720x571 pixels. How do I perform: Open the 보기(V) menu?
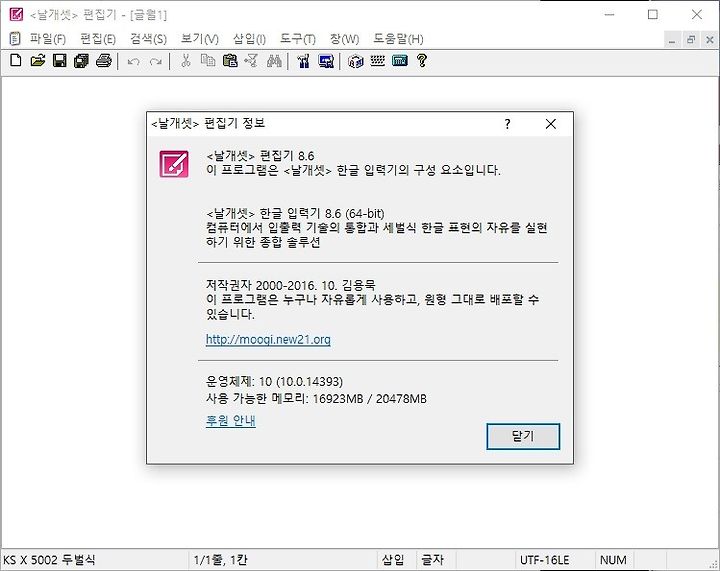point(200,39)
